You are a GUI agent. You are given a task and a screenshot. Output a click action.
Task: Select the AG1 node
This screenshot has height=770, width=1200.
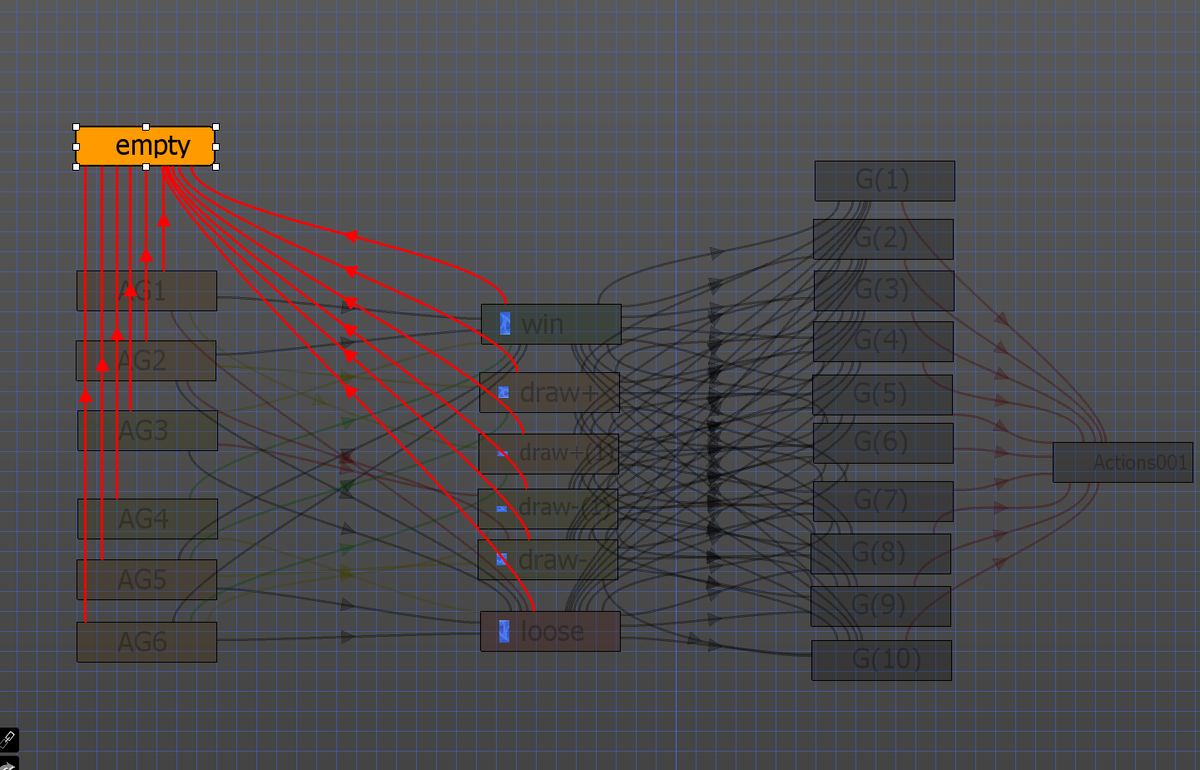click(x=147, y=291)
